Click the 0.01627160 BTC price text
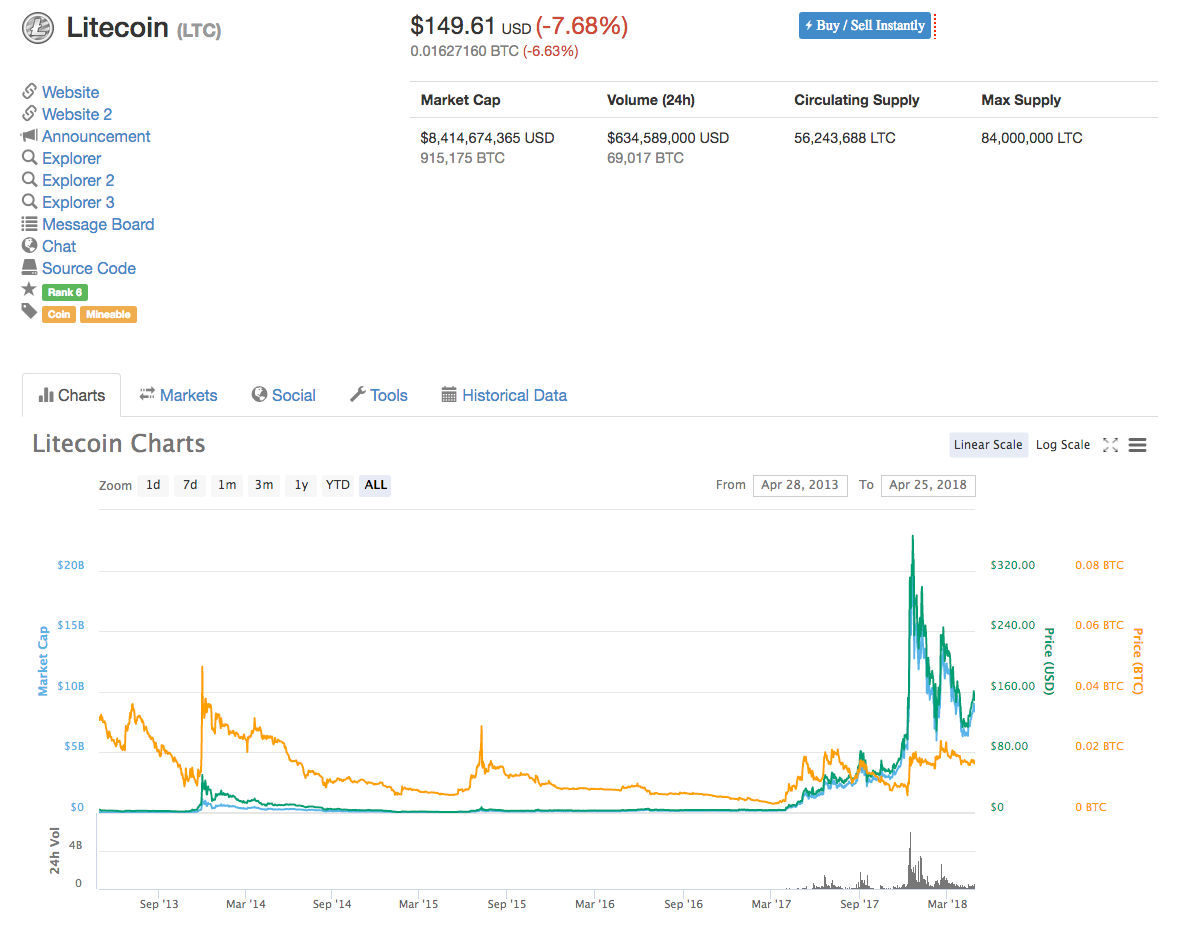 click(464, 51)
